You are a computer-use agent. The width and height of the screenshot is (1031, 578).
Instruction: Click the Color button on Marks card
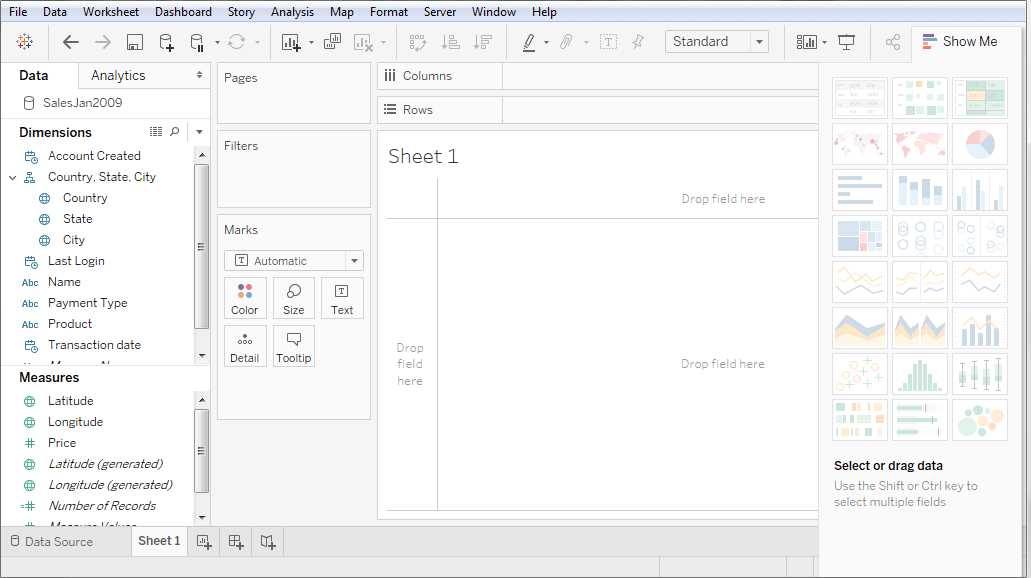[245, 299]
